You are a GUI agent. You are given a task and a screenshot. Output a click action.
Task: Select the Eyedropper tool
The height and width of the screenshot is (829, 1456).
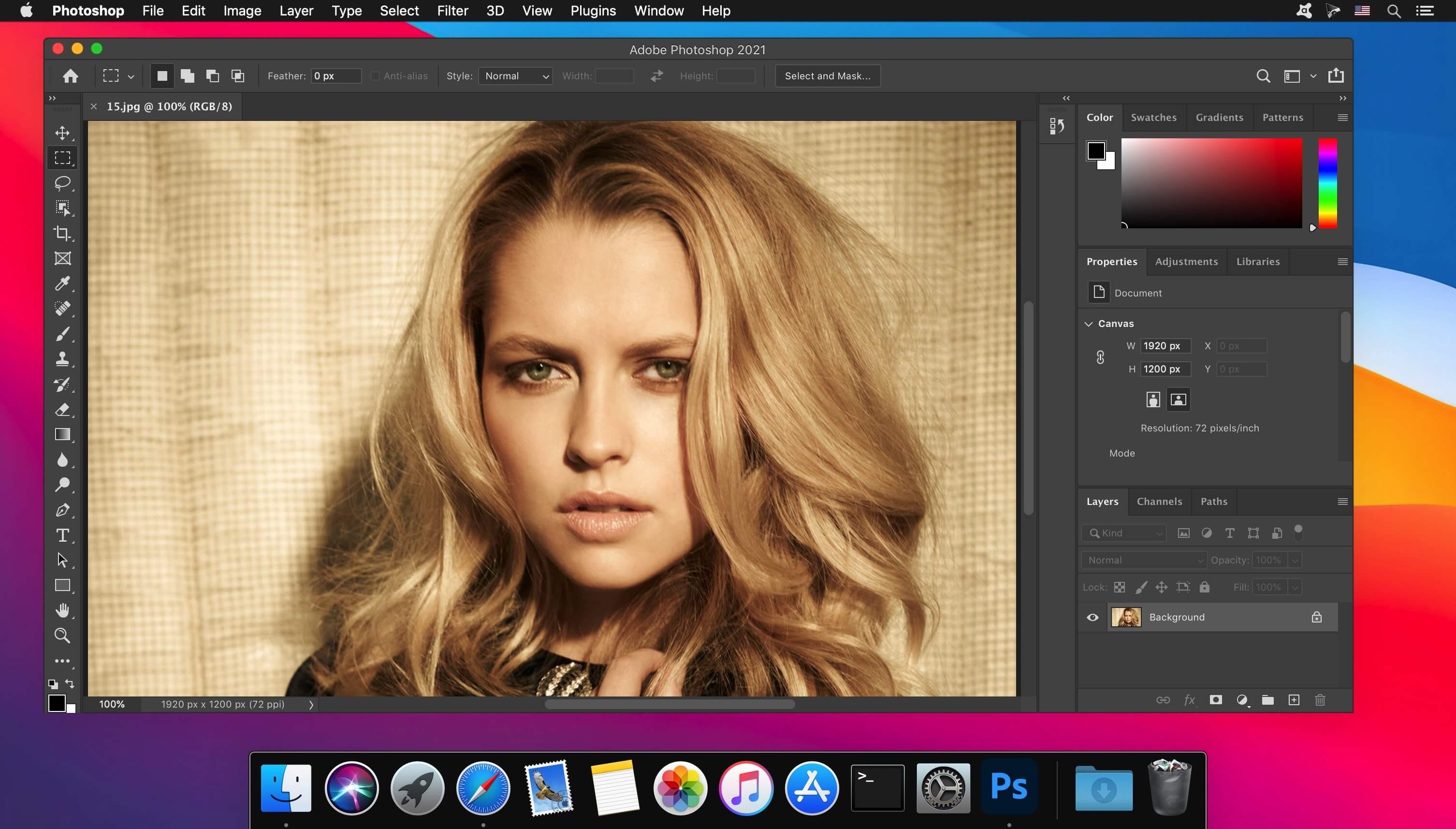pyautogui.click(x=62, y=283)
